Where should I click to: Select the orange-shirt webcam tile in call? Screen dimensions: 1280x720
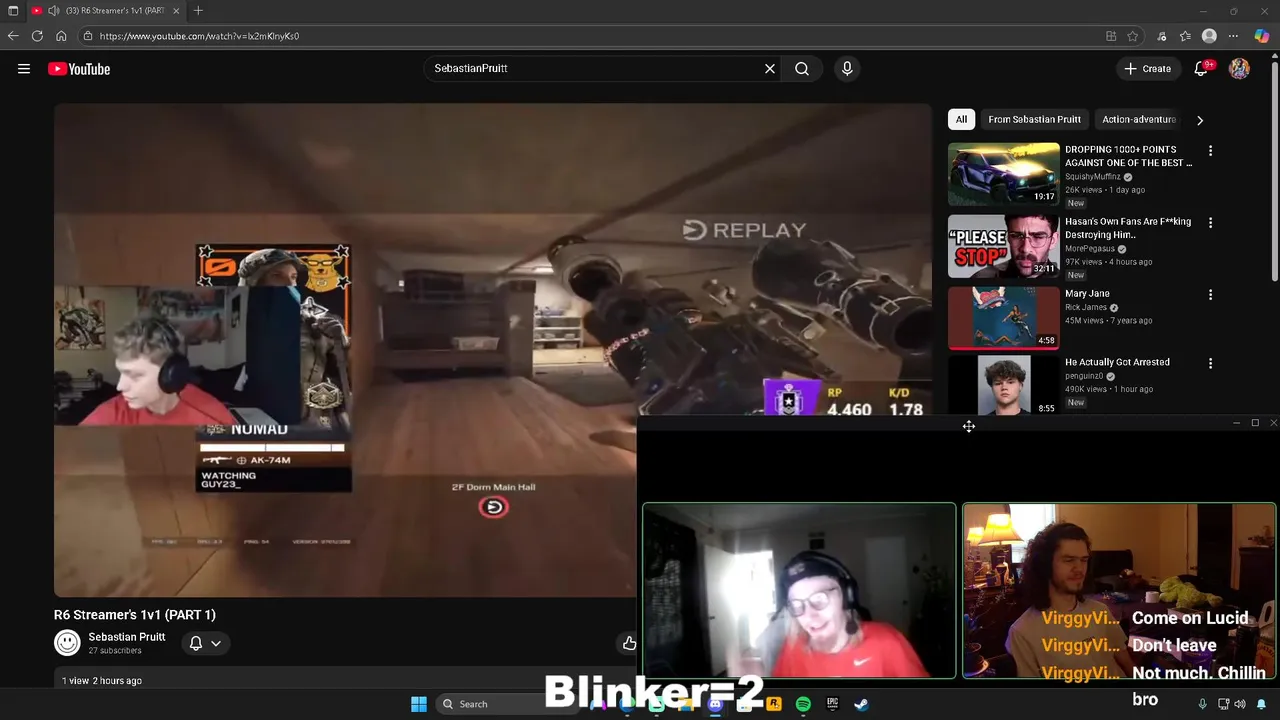799,591
